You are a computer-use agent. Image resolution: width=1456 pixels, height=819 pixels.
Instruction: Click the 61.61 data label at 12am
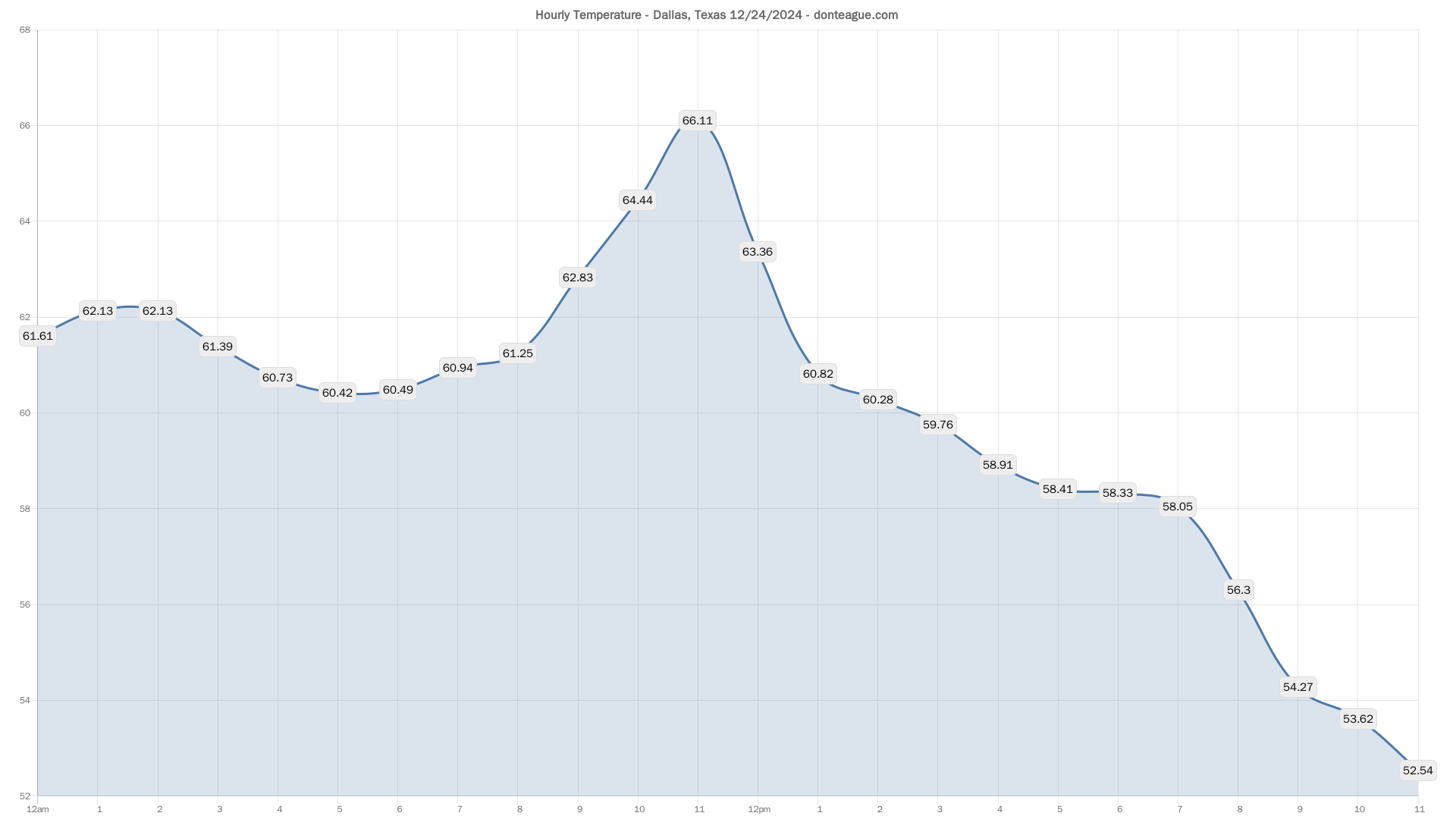pyautogui.click(x=38, y=336)
